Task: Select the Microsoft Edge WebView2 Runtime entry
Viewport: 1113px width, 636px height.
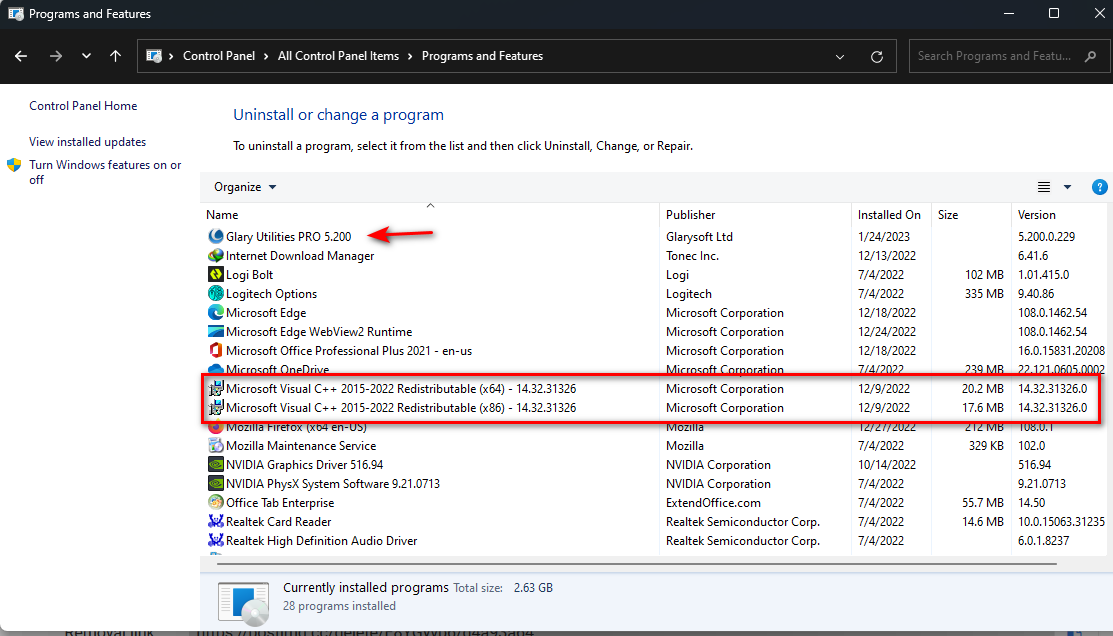Action: pyautogui.click(x=319, y=331)
